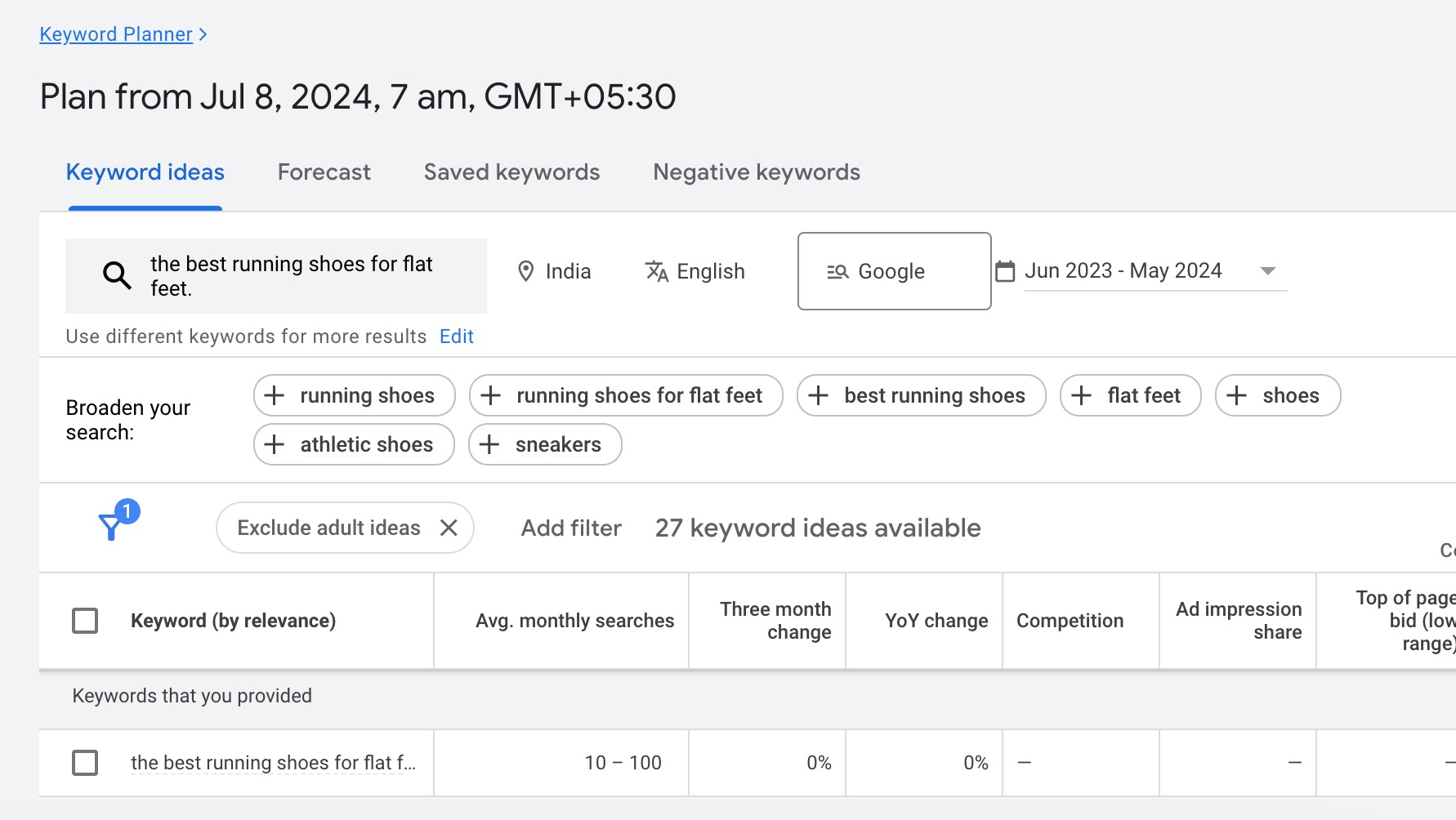
Task: Click the location pin icon next to India
Action: 526,271
